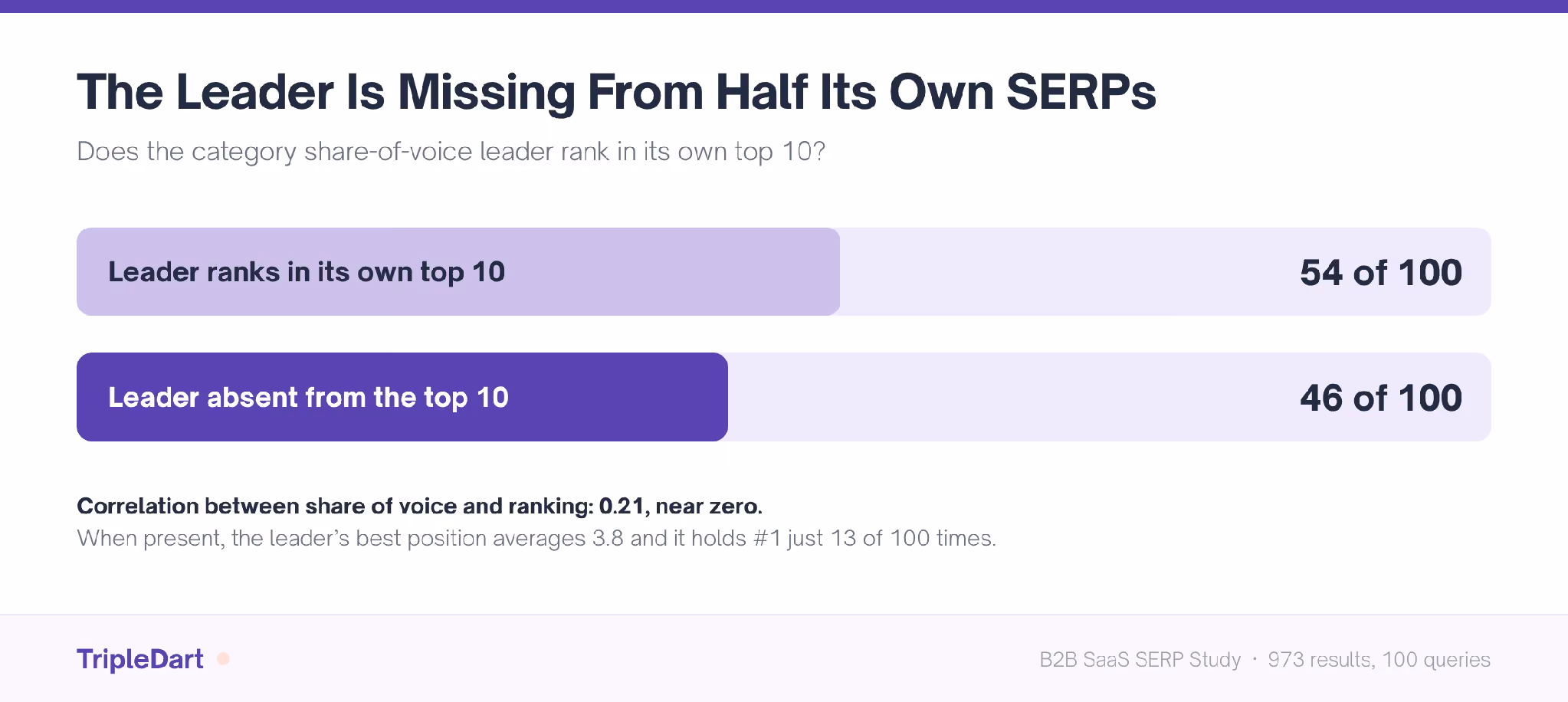Viewport: 1568px width, 702px height.
Task: Select the 'Leader ranks in its own top 10' bar
Action: tap(783, 272)
